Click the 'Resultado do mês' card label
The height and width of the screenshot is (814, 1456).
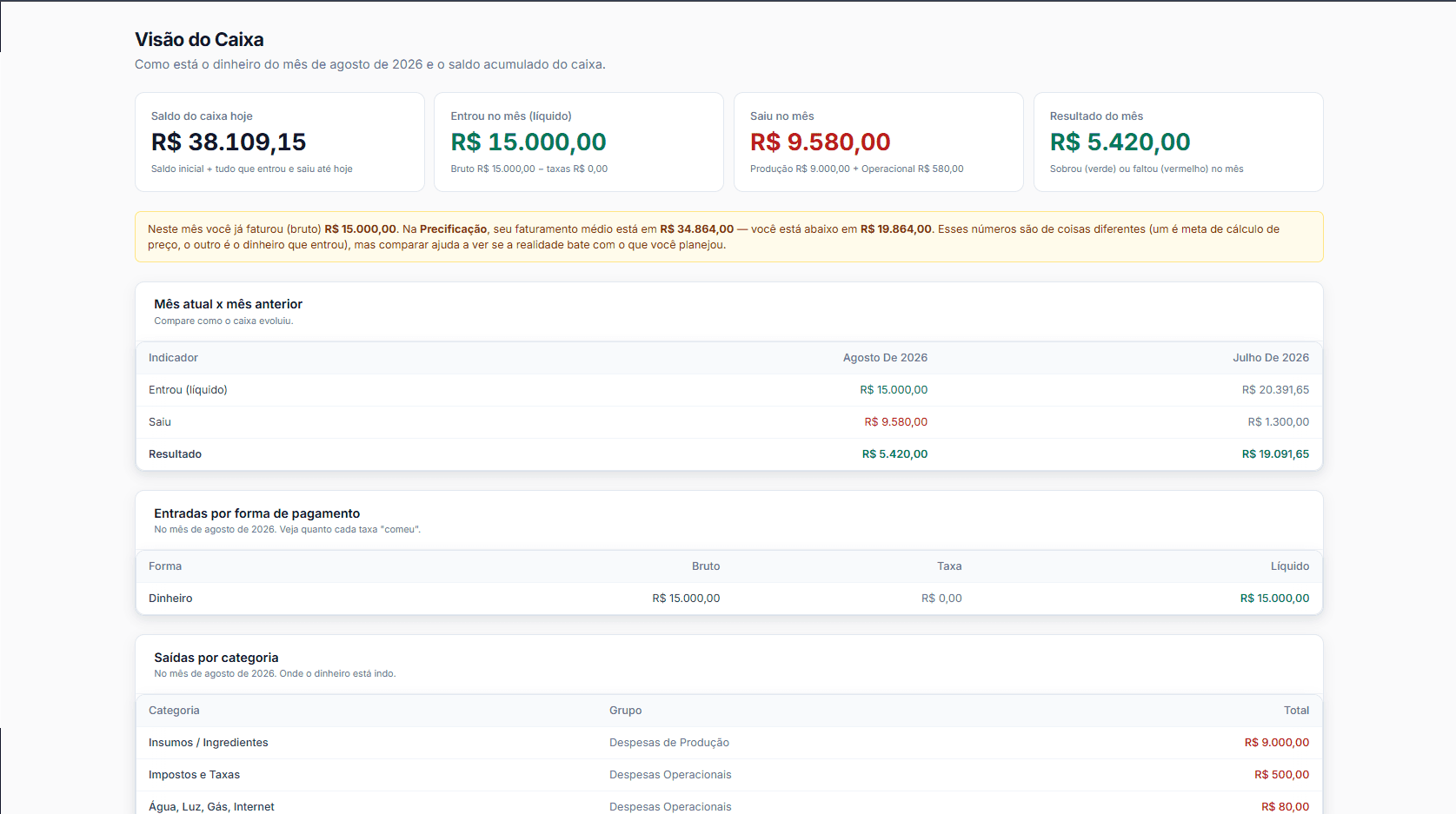(1096, 116)
